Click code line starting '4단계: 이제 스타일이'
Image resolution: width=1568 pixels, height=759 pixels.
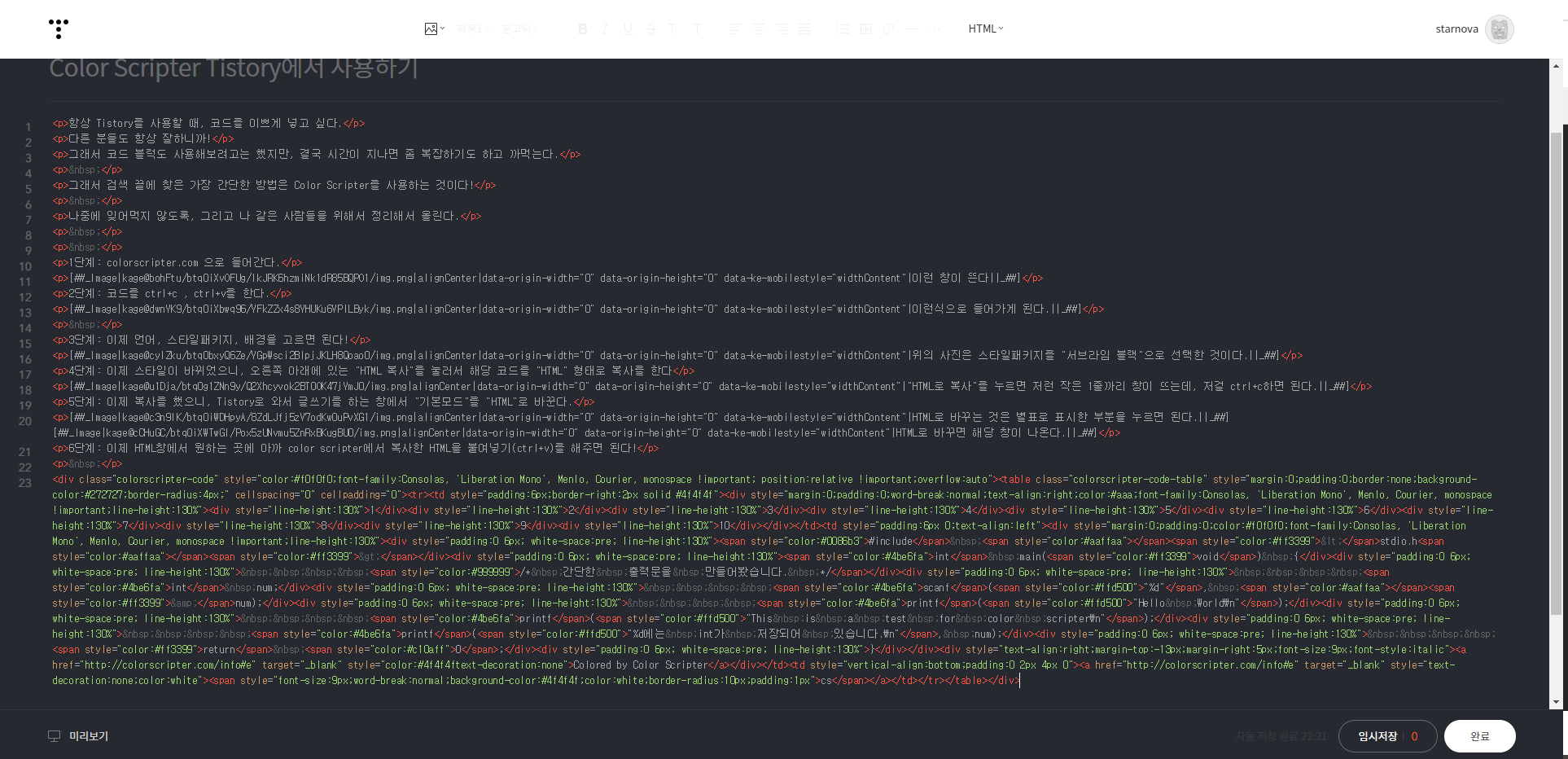[x=374, y=371]
